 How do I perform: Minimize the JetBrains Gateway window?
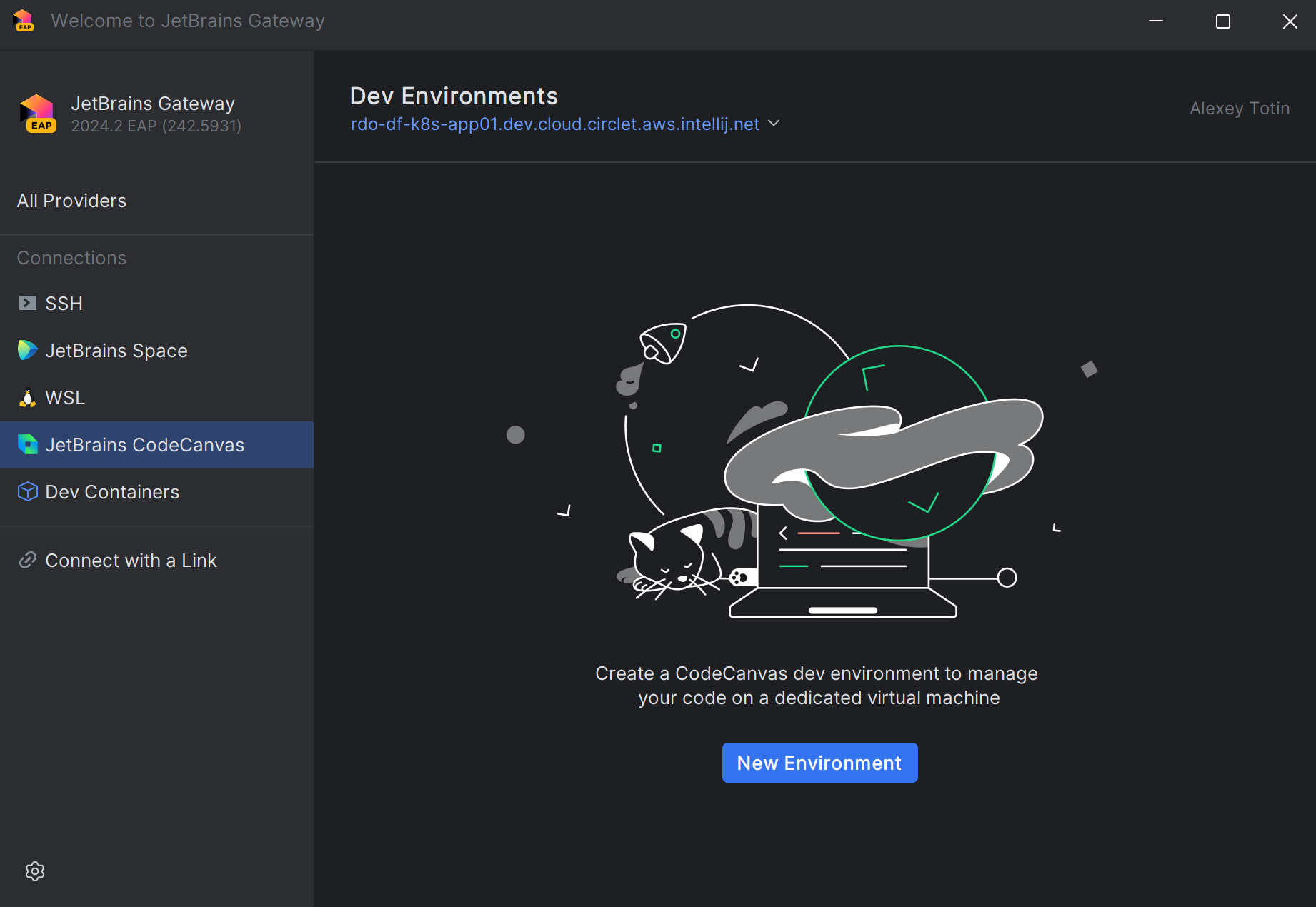1155,21
